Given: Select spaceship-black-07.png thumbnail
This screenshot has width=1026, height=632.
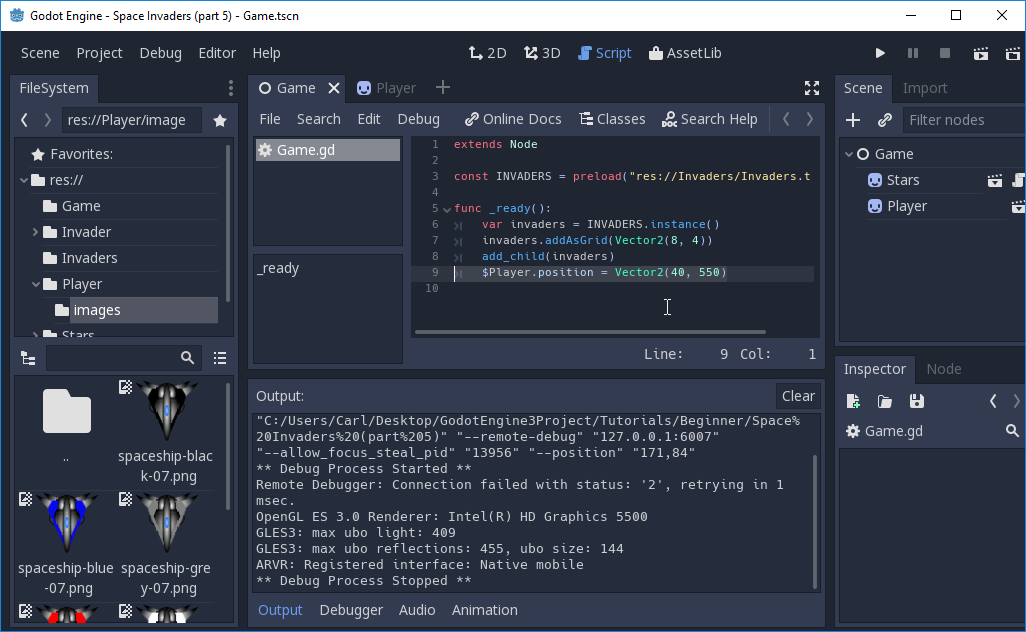Looking at the screenshot, I should click(x=166, y=432).
